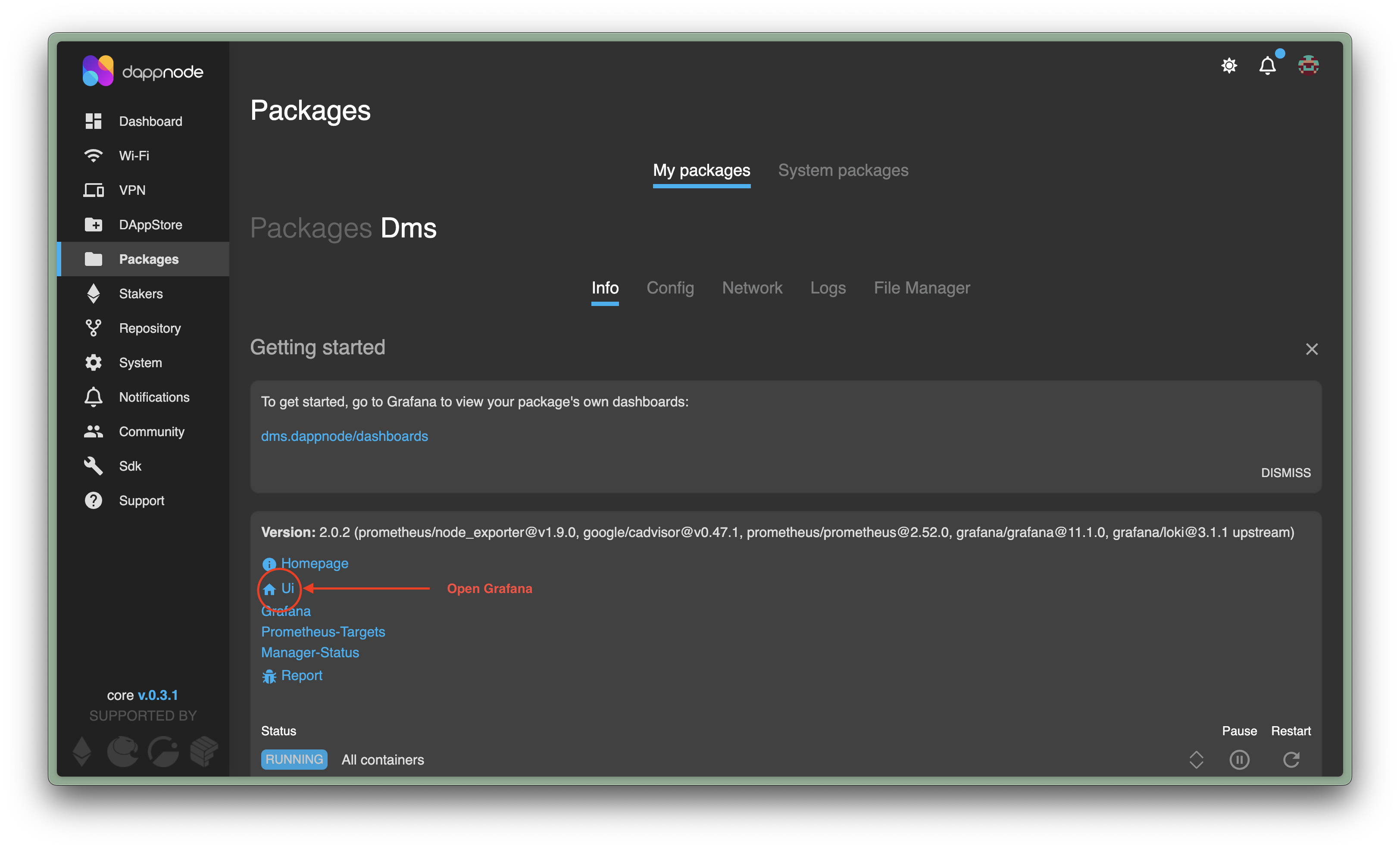Click the Repository fork icon
The width and height of the screenshot is (1400, 849).
(93, 328)
